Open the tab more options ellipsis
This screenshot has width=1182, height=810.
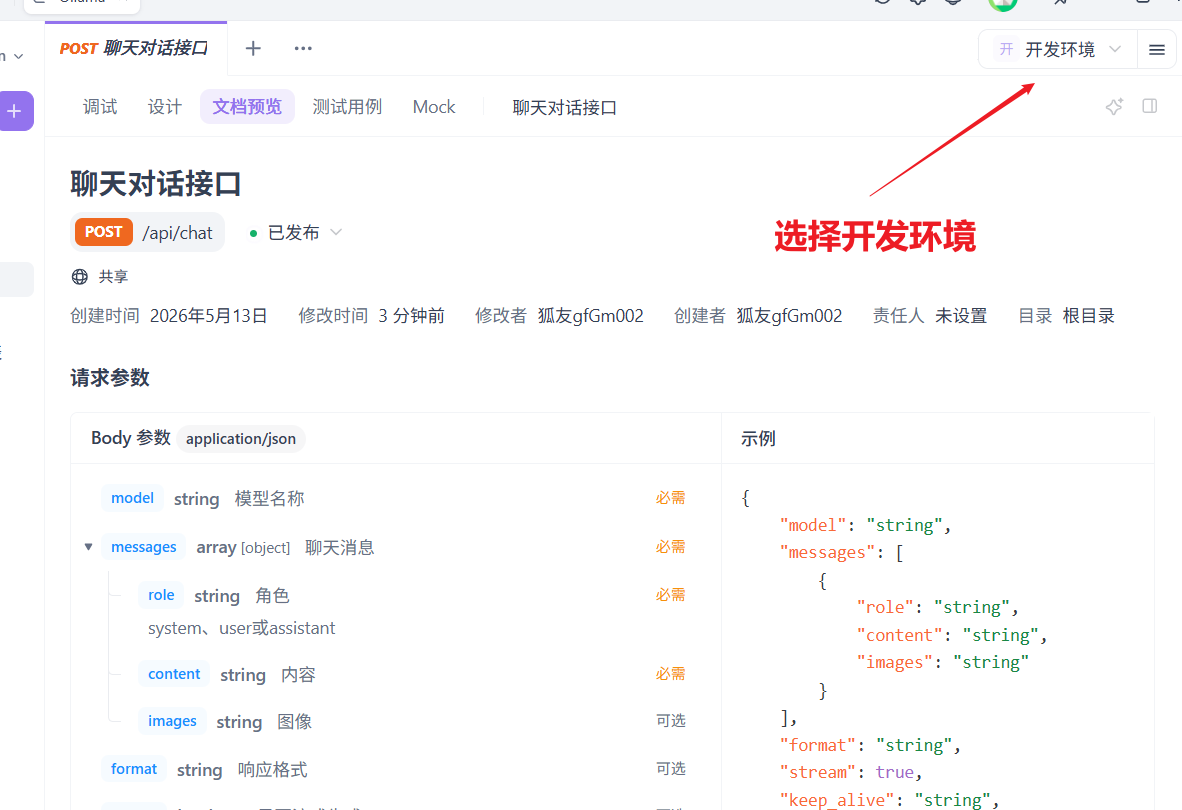point(303,48)
